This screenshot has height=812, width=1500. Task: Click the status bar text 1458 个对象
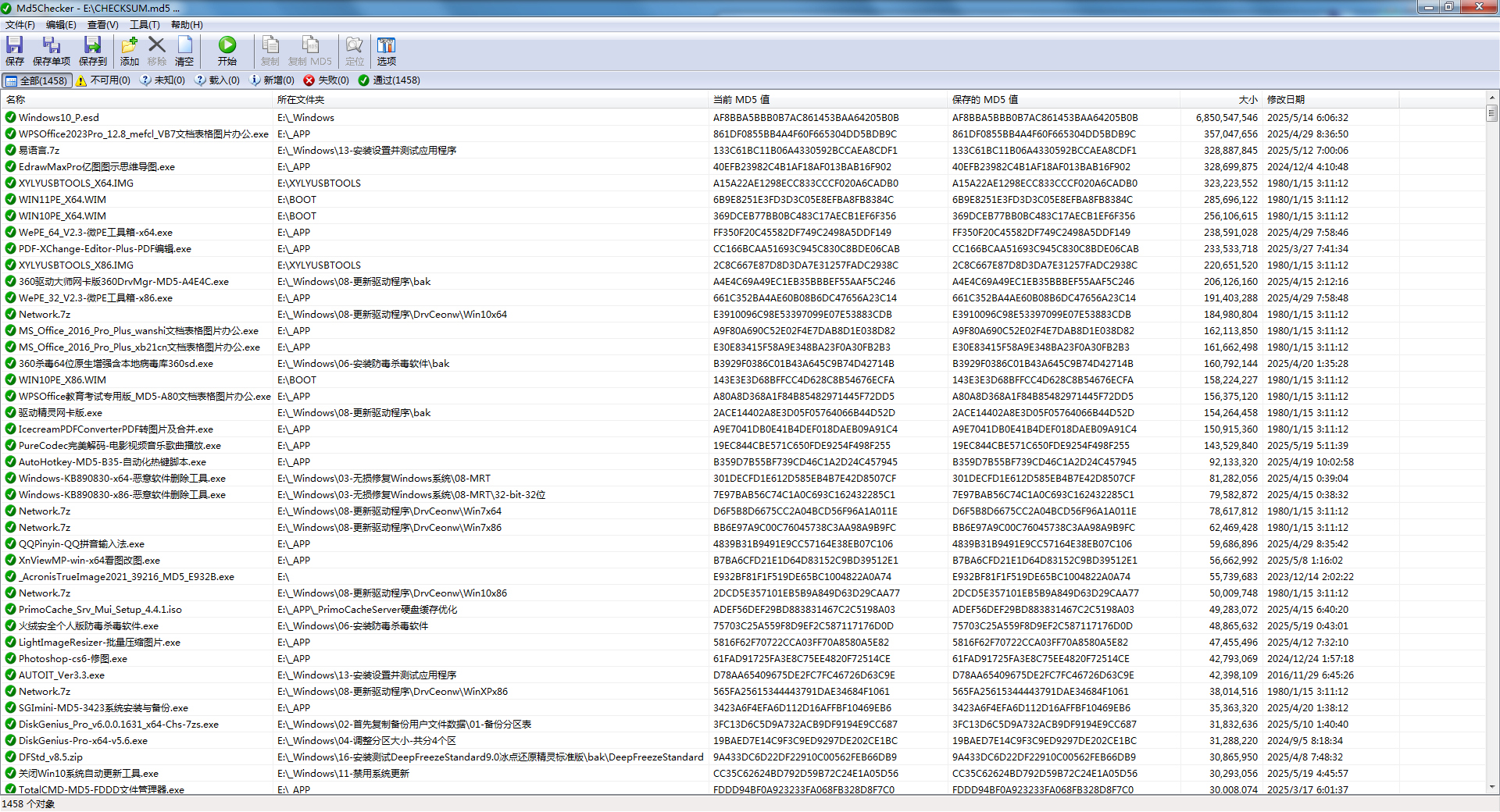tap(28, 804)
